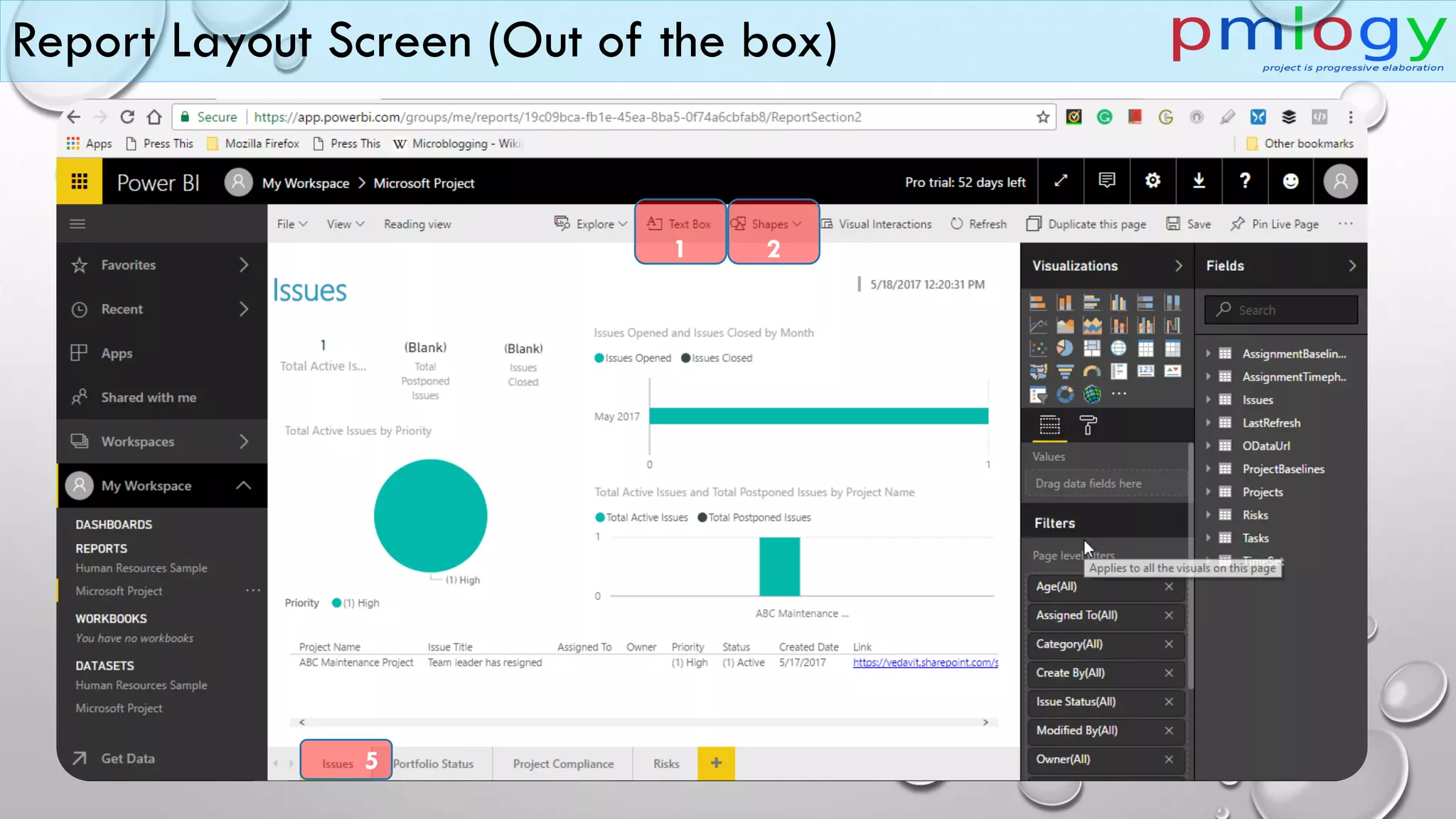Open the notifications icon in header

pos(1107,181)
